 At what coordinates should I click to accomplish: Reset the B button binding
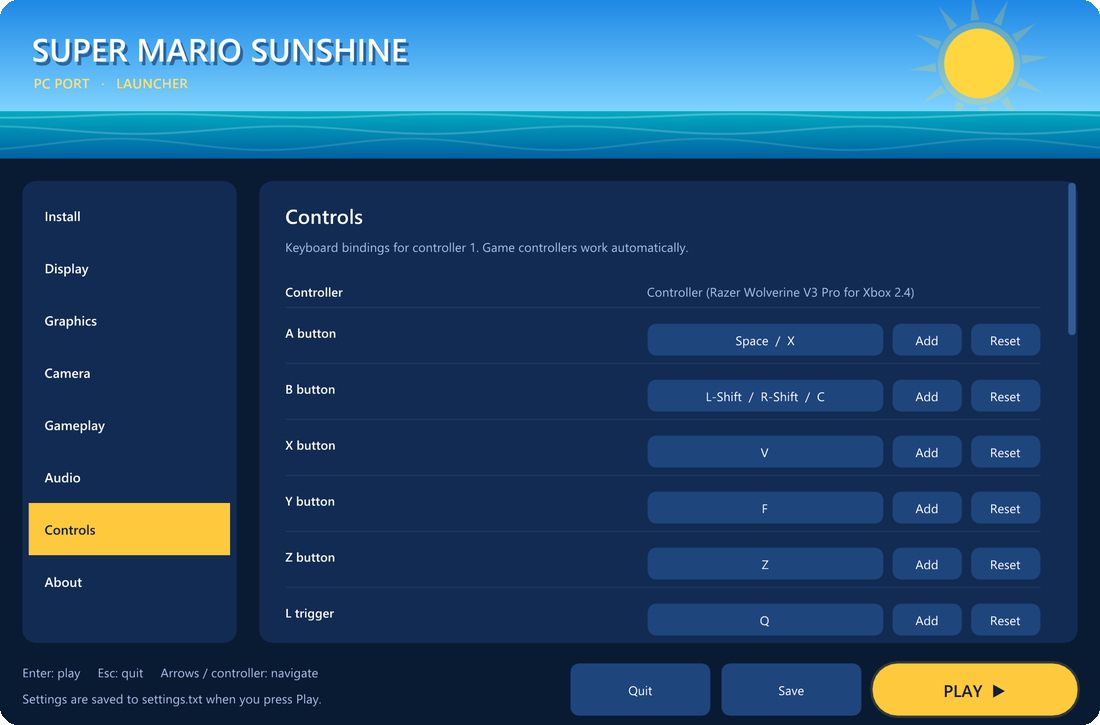click(1005, 397)
